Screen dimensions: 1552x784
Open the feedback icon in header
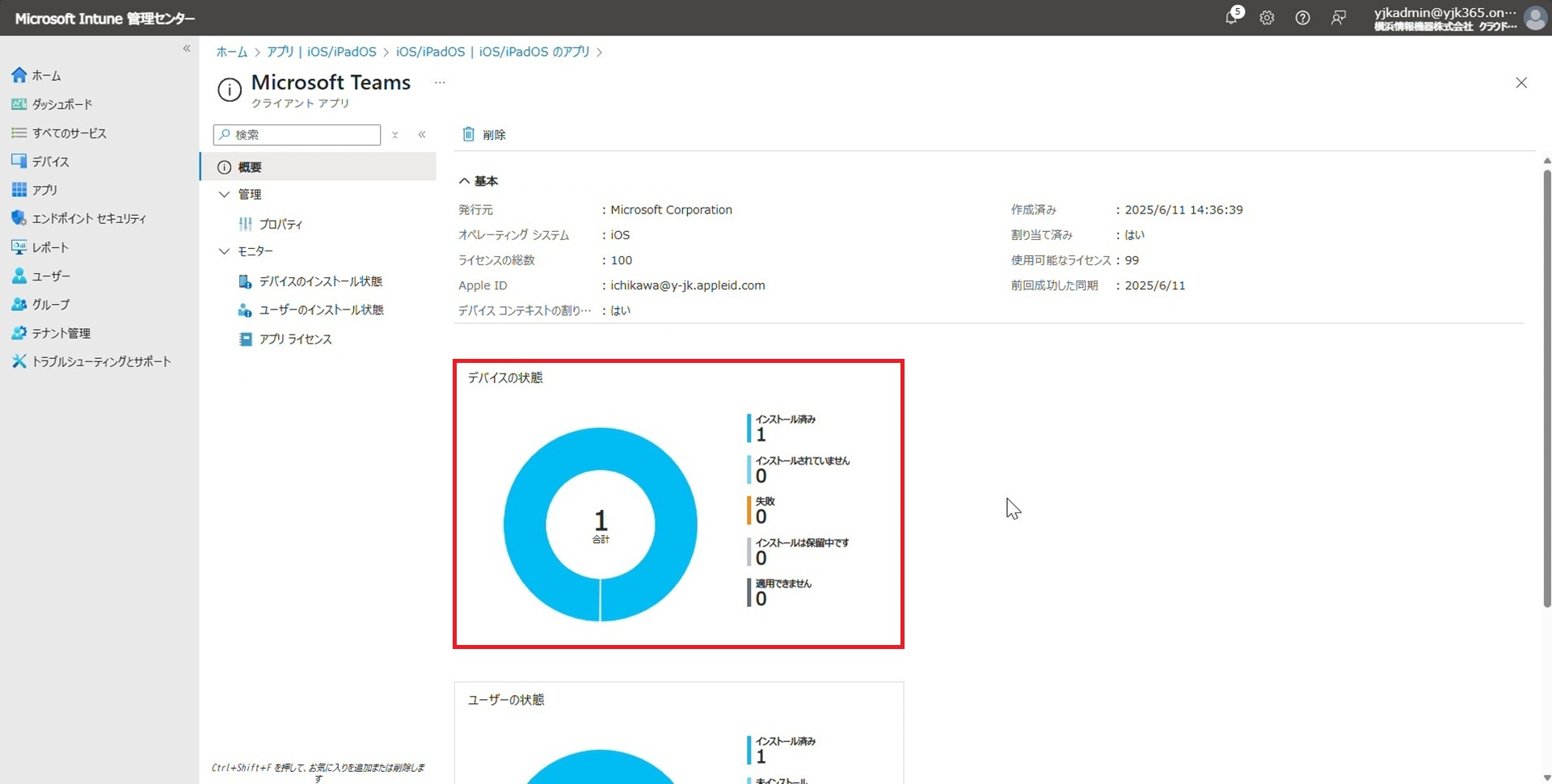(1339, 18)
